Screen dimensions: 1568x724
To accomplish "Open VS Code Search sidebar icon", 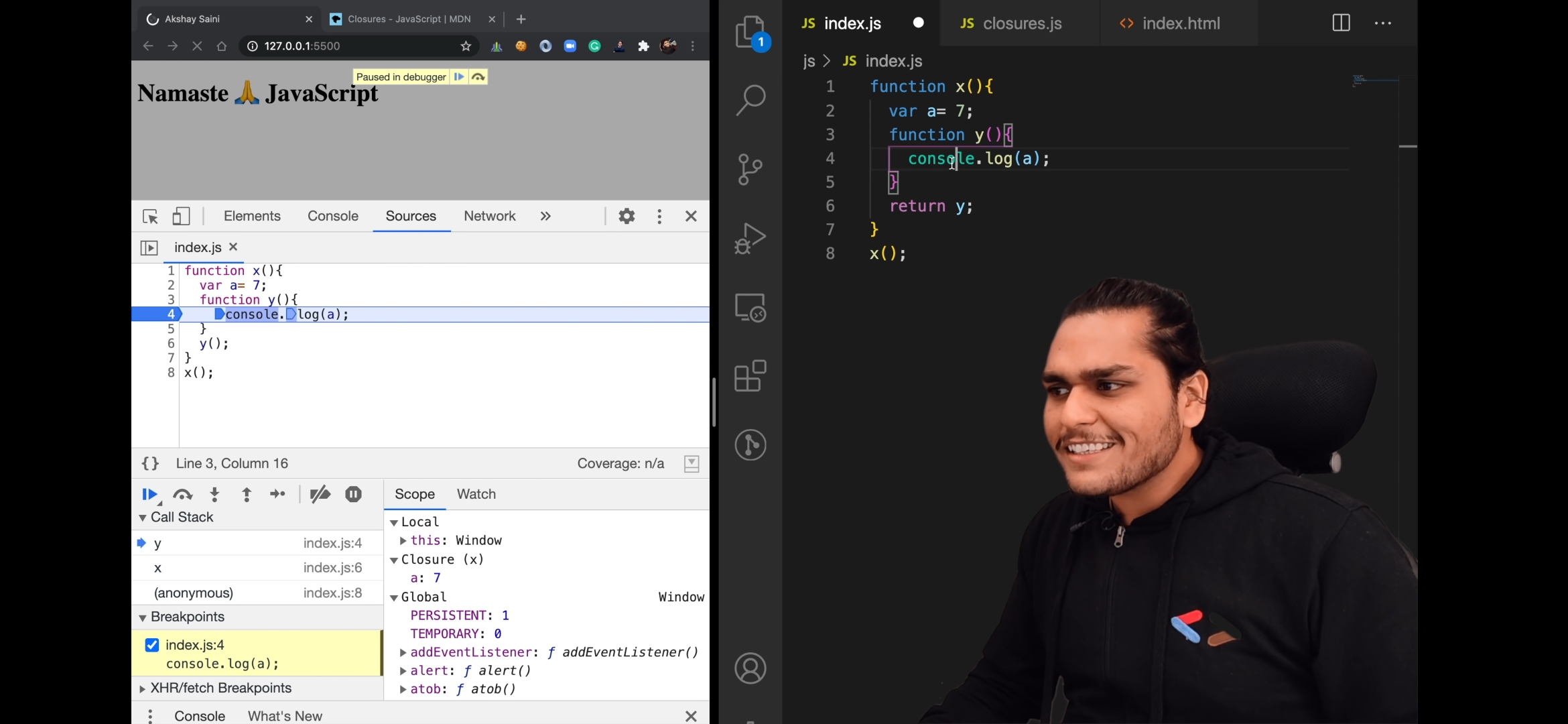I will point(750,101).
